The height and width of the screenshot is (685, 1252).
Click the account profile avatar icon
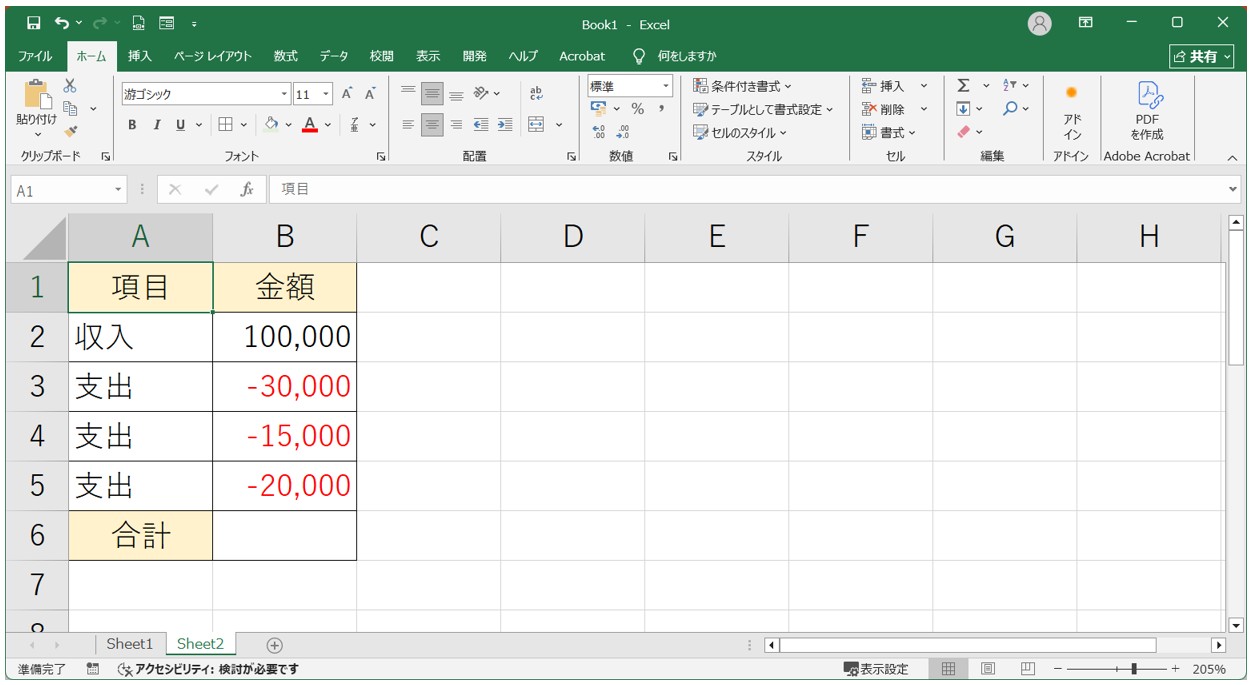1040,24
